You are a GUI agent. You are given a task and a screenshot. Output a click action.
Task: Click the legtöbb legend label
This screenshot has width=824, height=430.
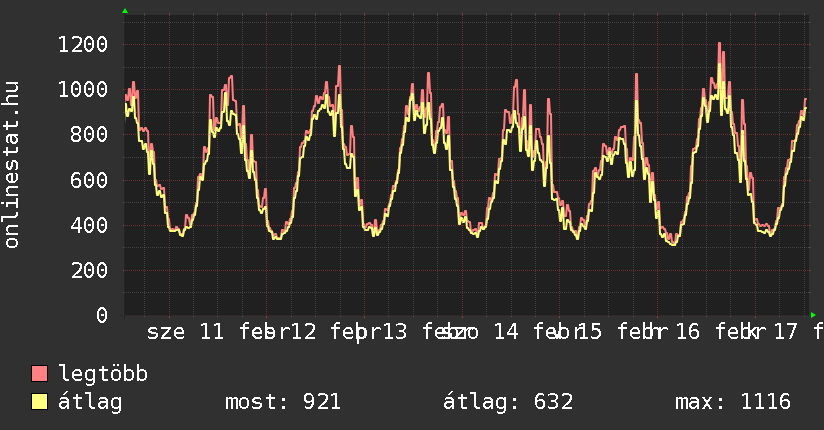(104, 374)
